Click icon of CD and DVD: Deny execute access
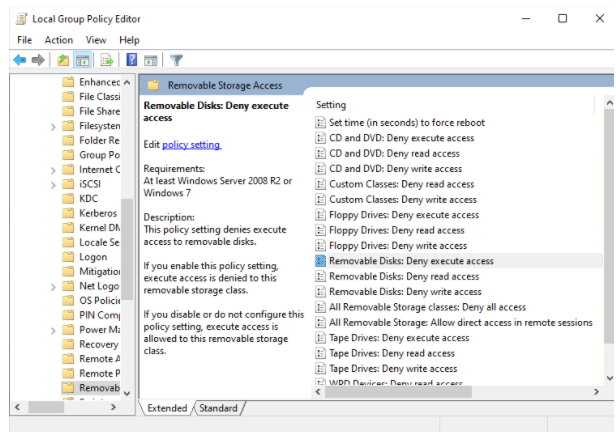 (321, 138)
